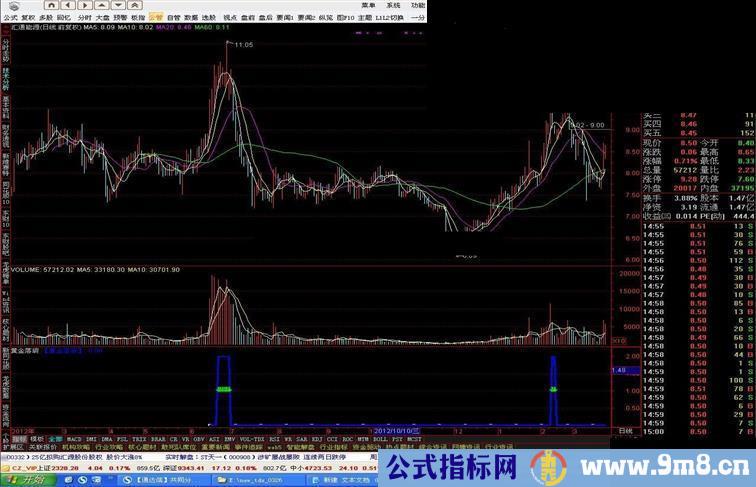Click the application logo icon at top-left
756x487 pixels.
tap(9, 5)
